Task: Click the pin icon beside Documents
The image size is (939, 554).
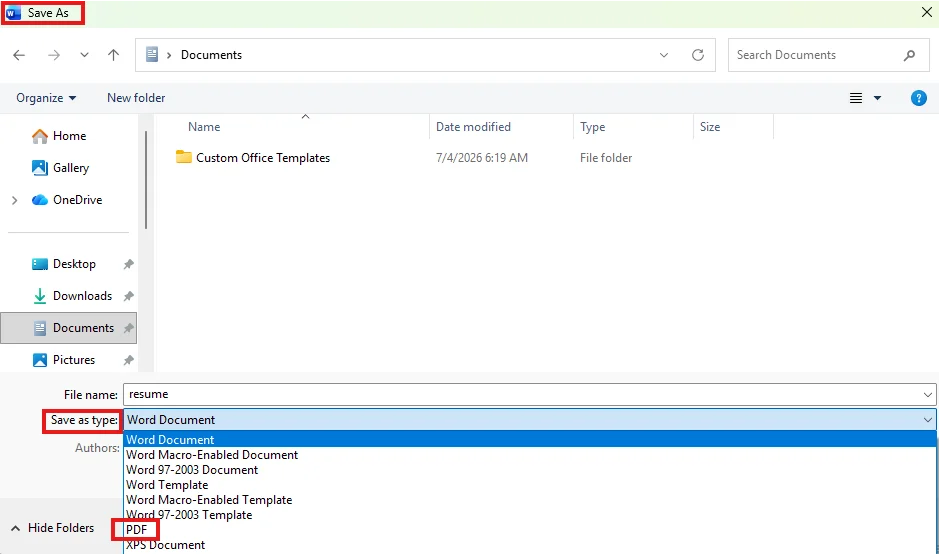Action: pos(128,328)
